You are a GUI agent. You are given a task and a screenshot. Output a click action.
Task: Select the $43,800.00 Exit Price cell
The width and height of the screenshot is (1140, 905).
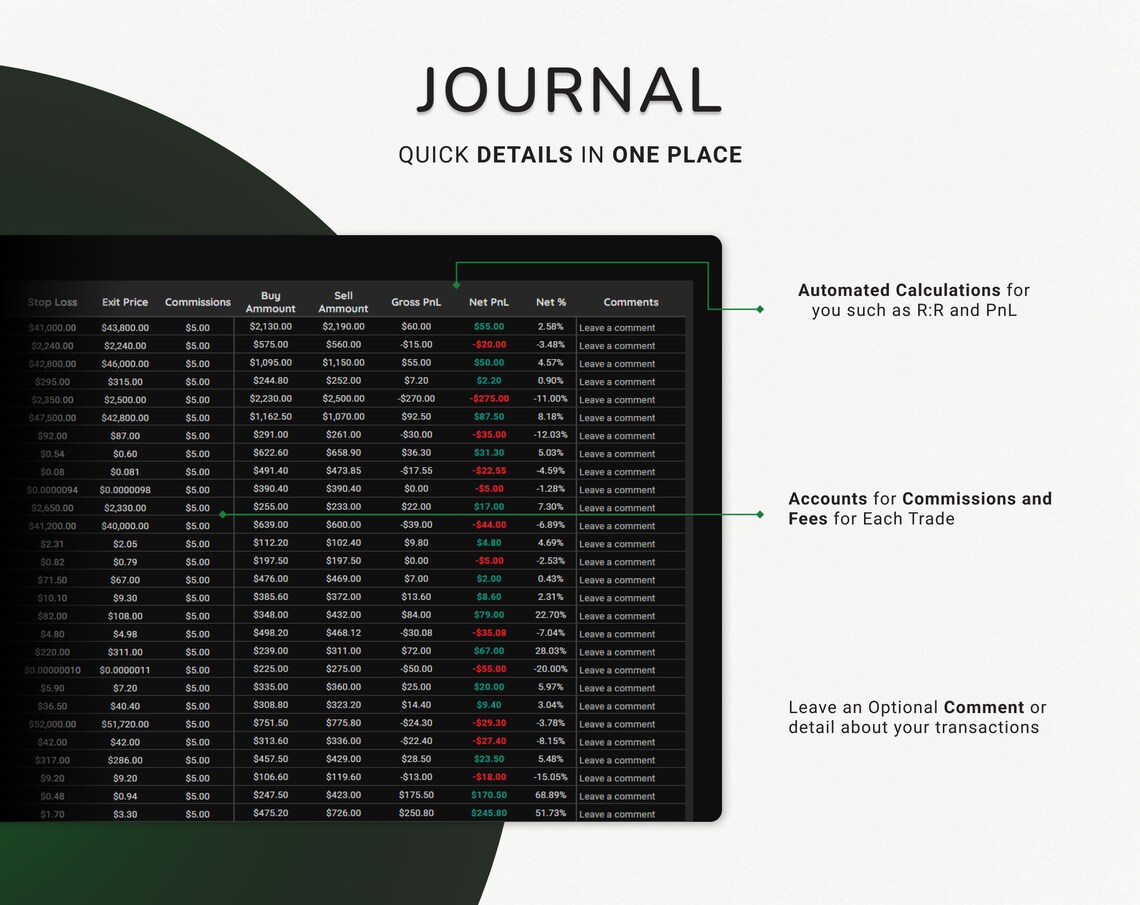(124, 327)
